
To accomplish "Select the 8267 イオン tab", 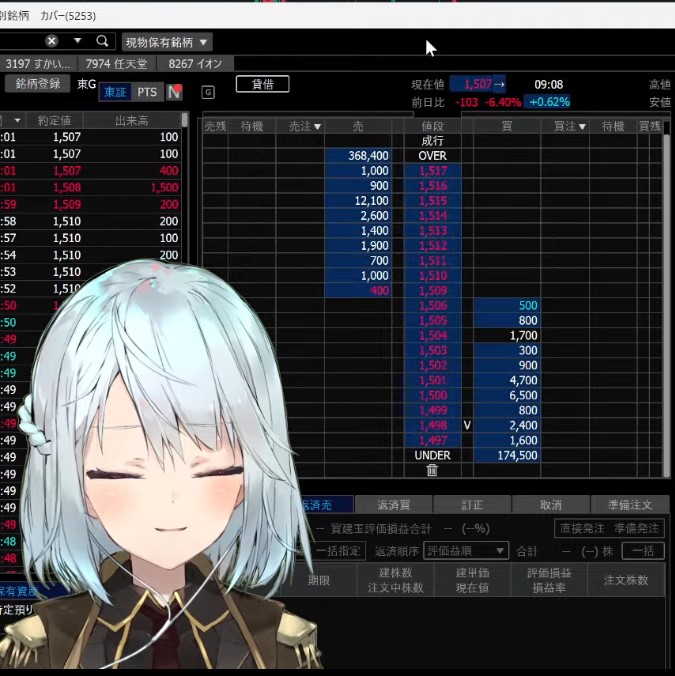I will pyautogui.click(x=195, y=64).
